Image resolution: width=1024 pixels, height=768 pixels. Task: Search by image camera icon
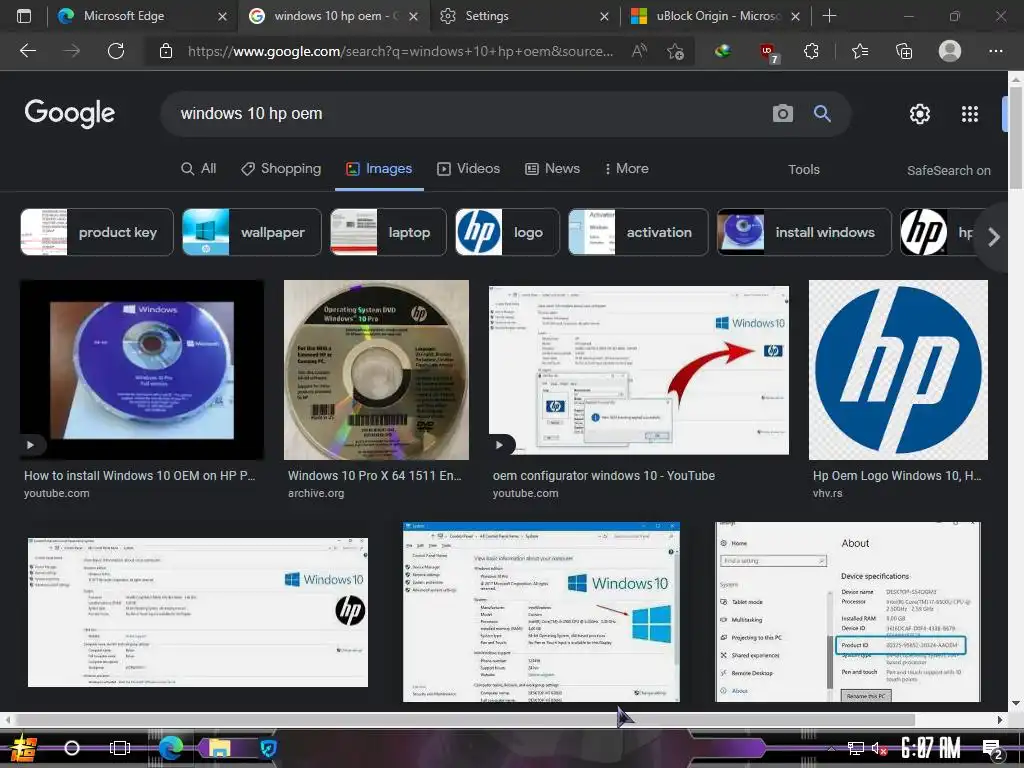[x=782, y=114]
